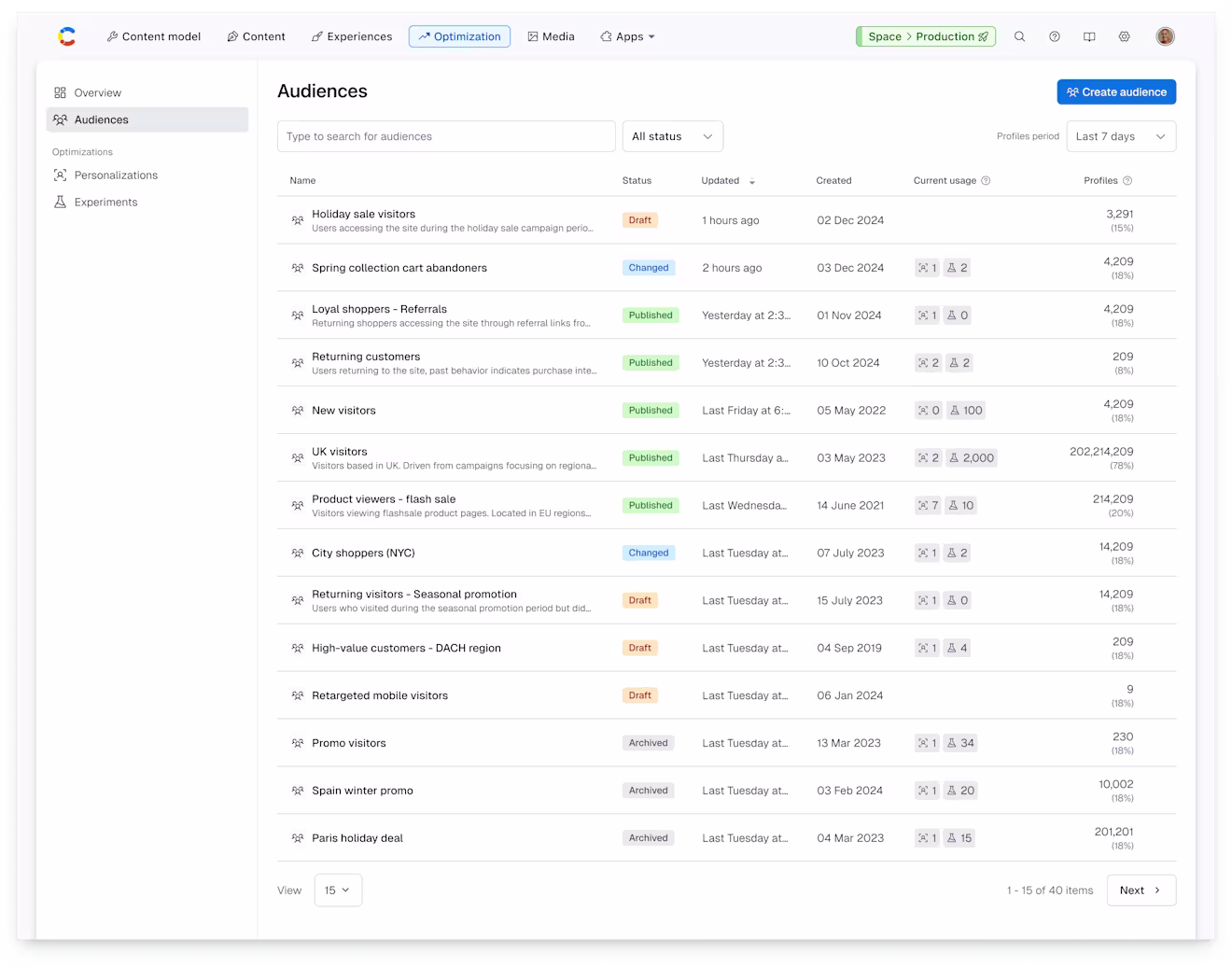This screenshot has width=1232, height=967.
Task: Open the user avatar menu
Action: coord(1165,36)
